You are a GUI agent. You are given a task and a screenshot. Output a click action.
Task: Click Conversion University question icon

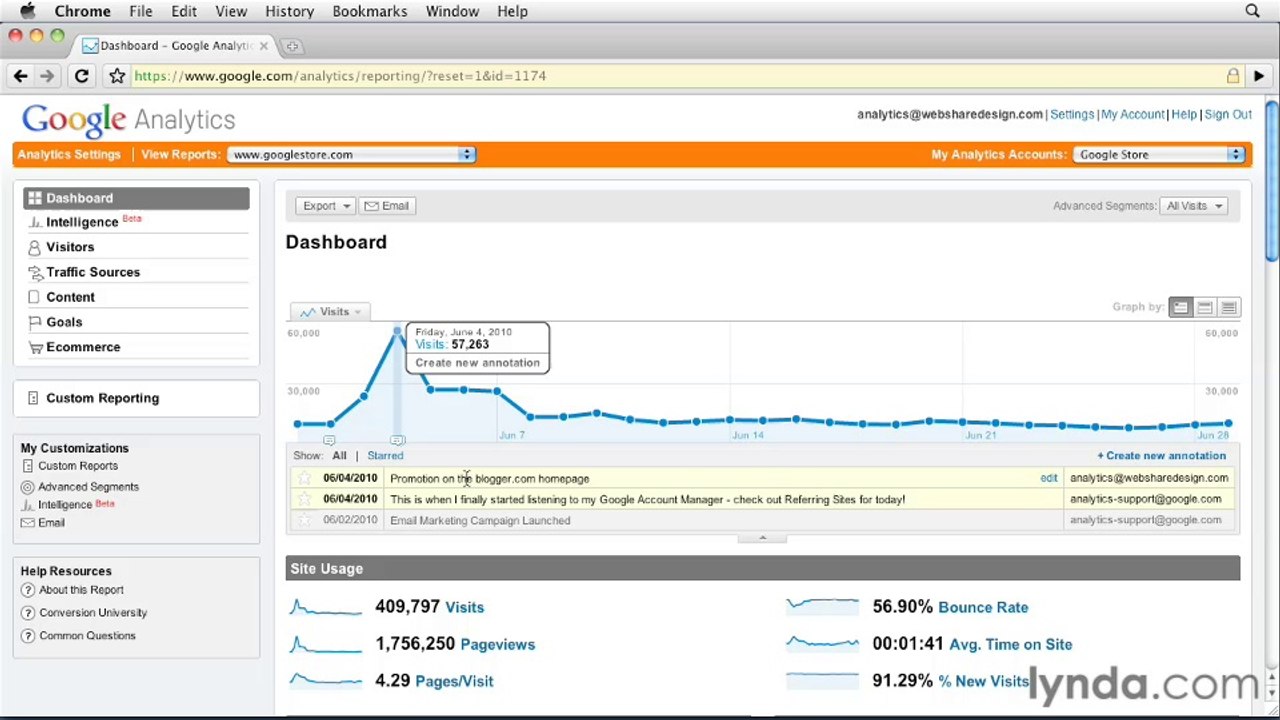coord(28,613)
